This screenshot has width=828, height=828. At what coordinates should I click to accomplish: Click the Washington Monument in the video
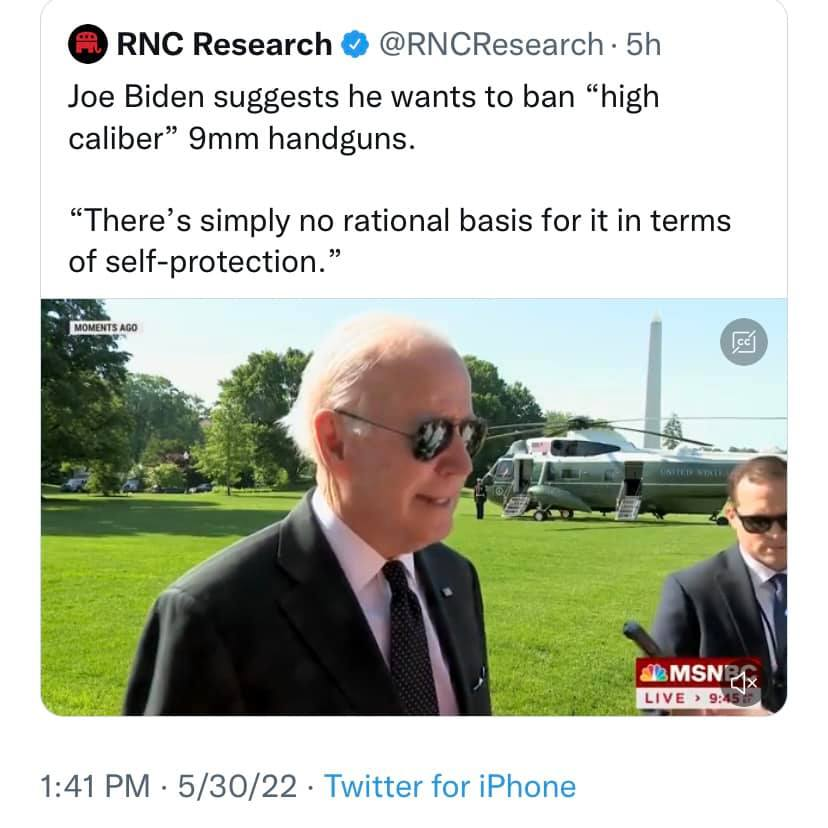(x=653, y=380)
